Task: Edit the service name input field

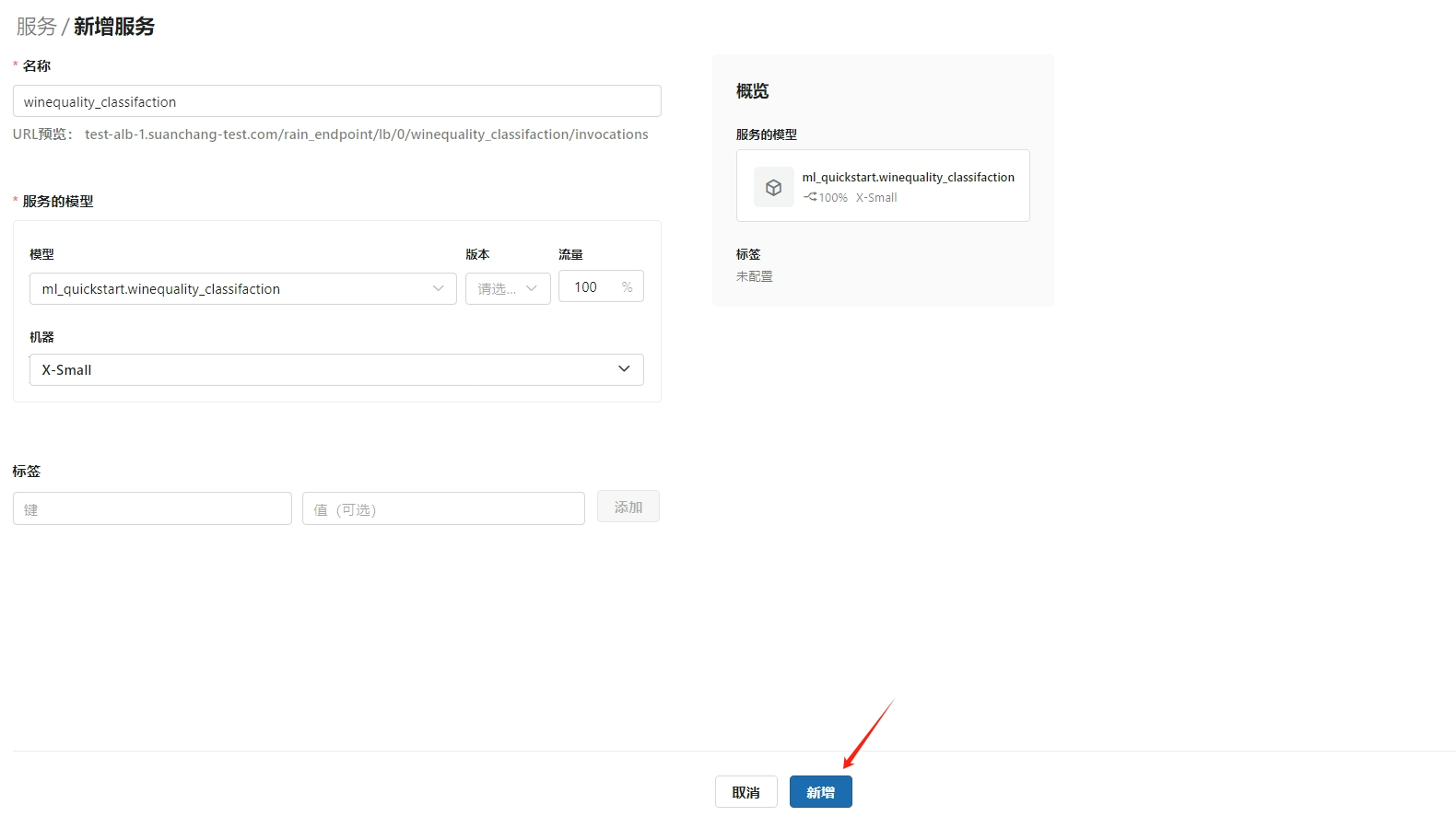Action: click(337, 101)
